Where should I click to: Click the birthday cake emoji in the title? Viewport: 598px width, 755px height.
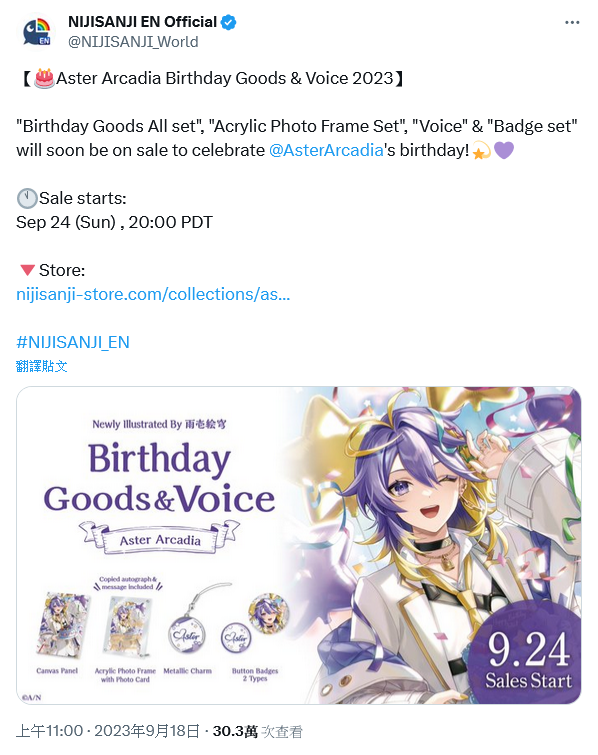tap(44, 78)
